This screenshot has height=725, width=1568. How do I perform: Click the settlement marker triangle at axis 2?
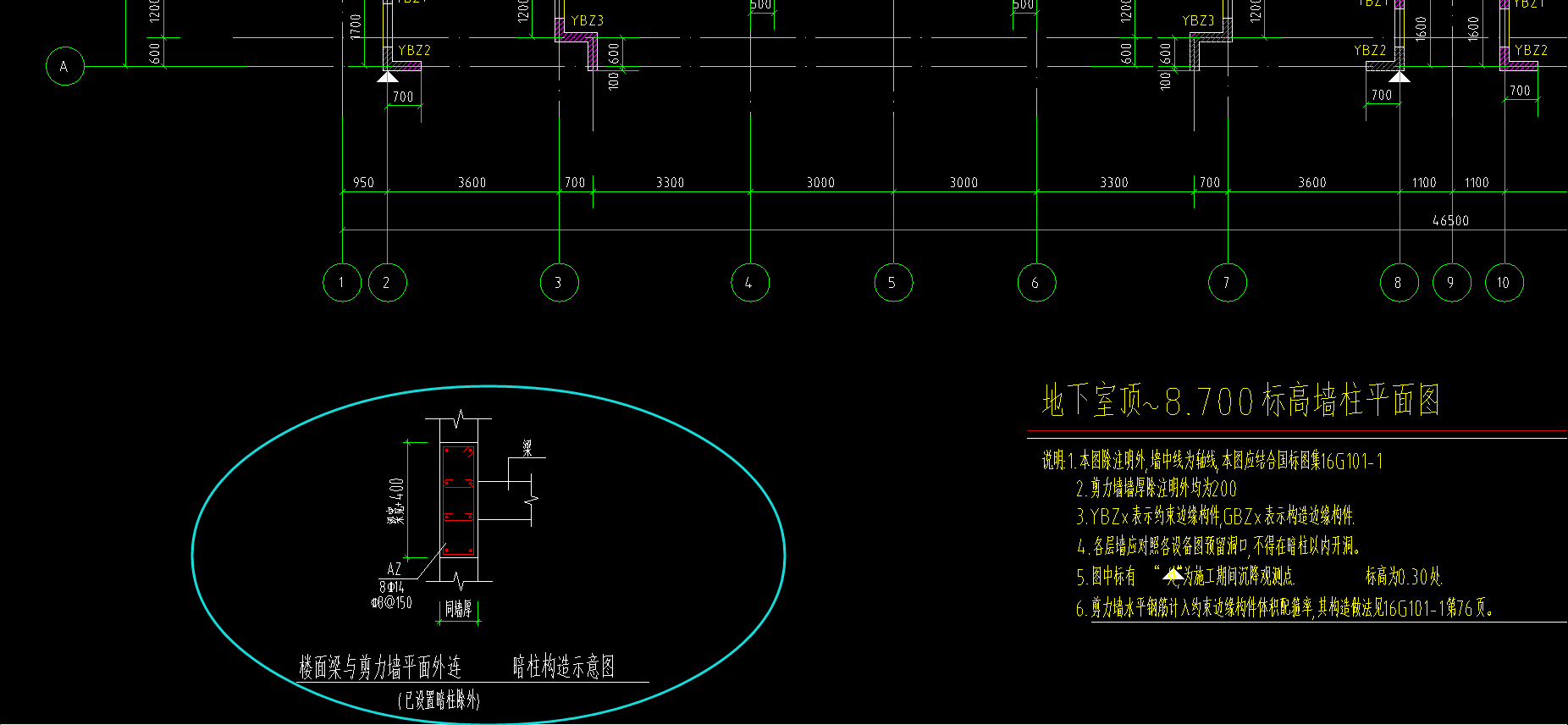tap(387, 77)
